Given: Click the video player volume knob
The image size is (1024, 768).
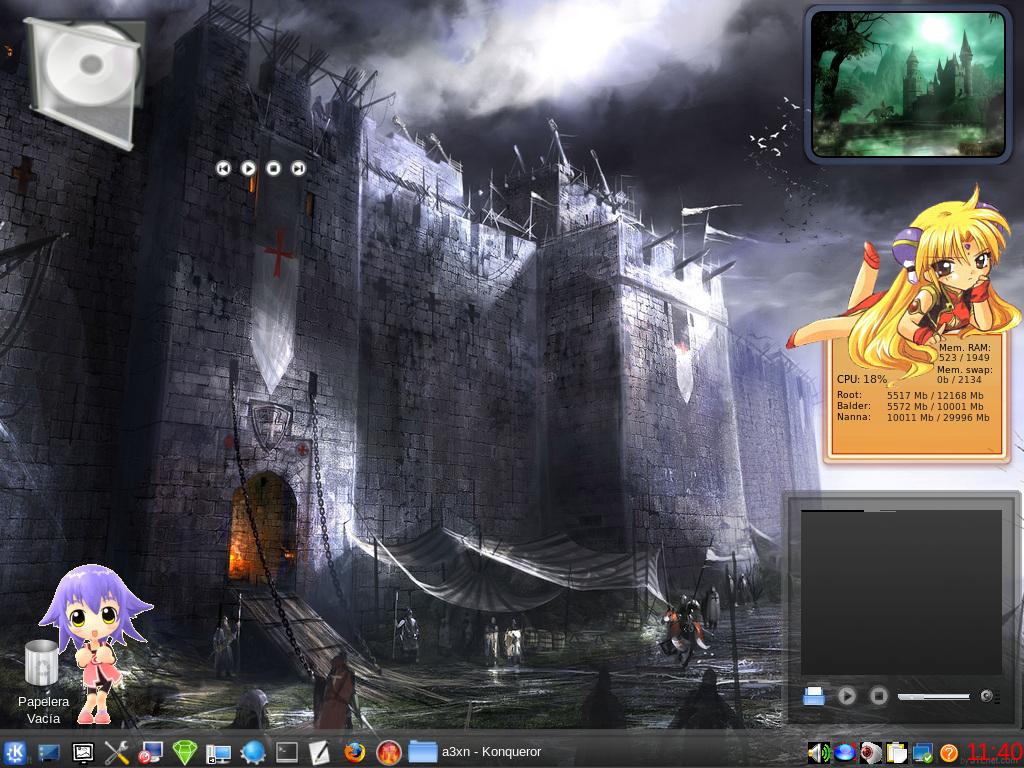Looking at the screenshot, I should click(x=987, y=696).
